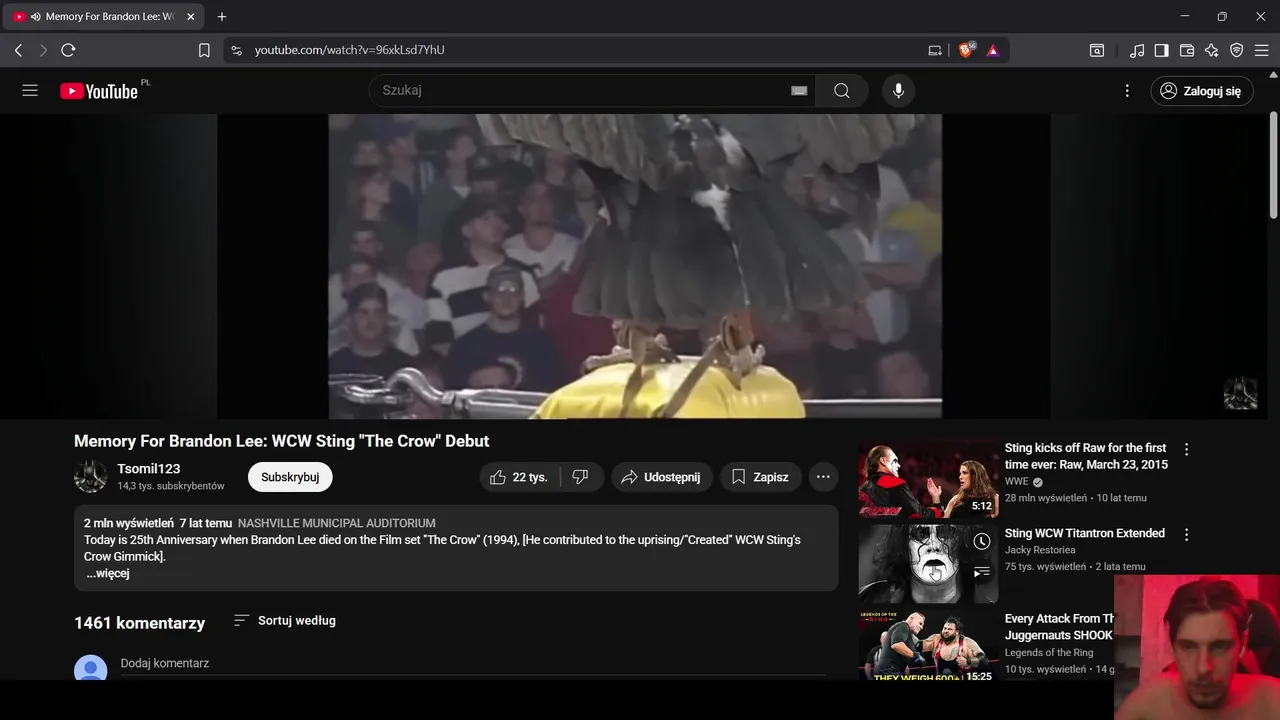Open 'Sting kicks off Raw' title
Screen dimensions: 1280x720
point(1086,456)
